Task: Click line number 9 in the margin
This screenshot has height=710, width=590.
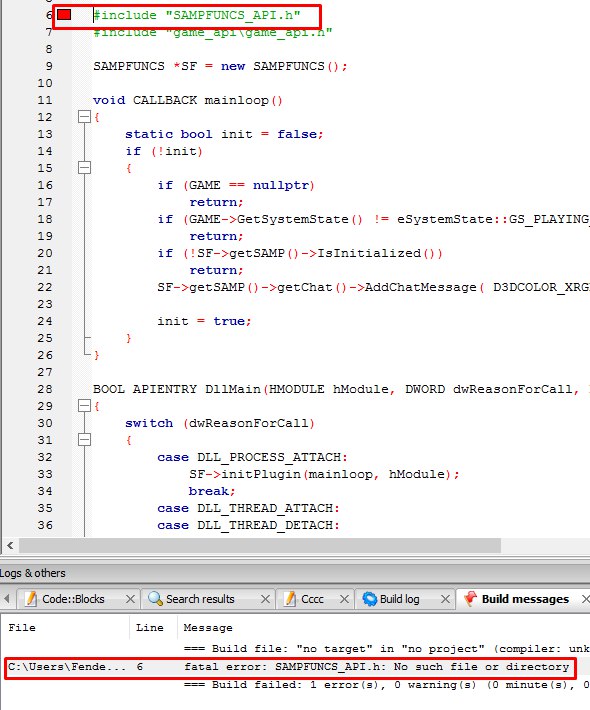Action: [49, 66]
